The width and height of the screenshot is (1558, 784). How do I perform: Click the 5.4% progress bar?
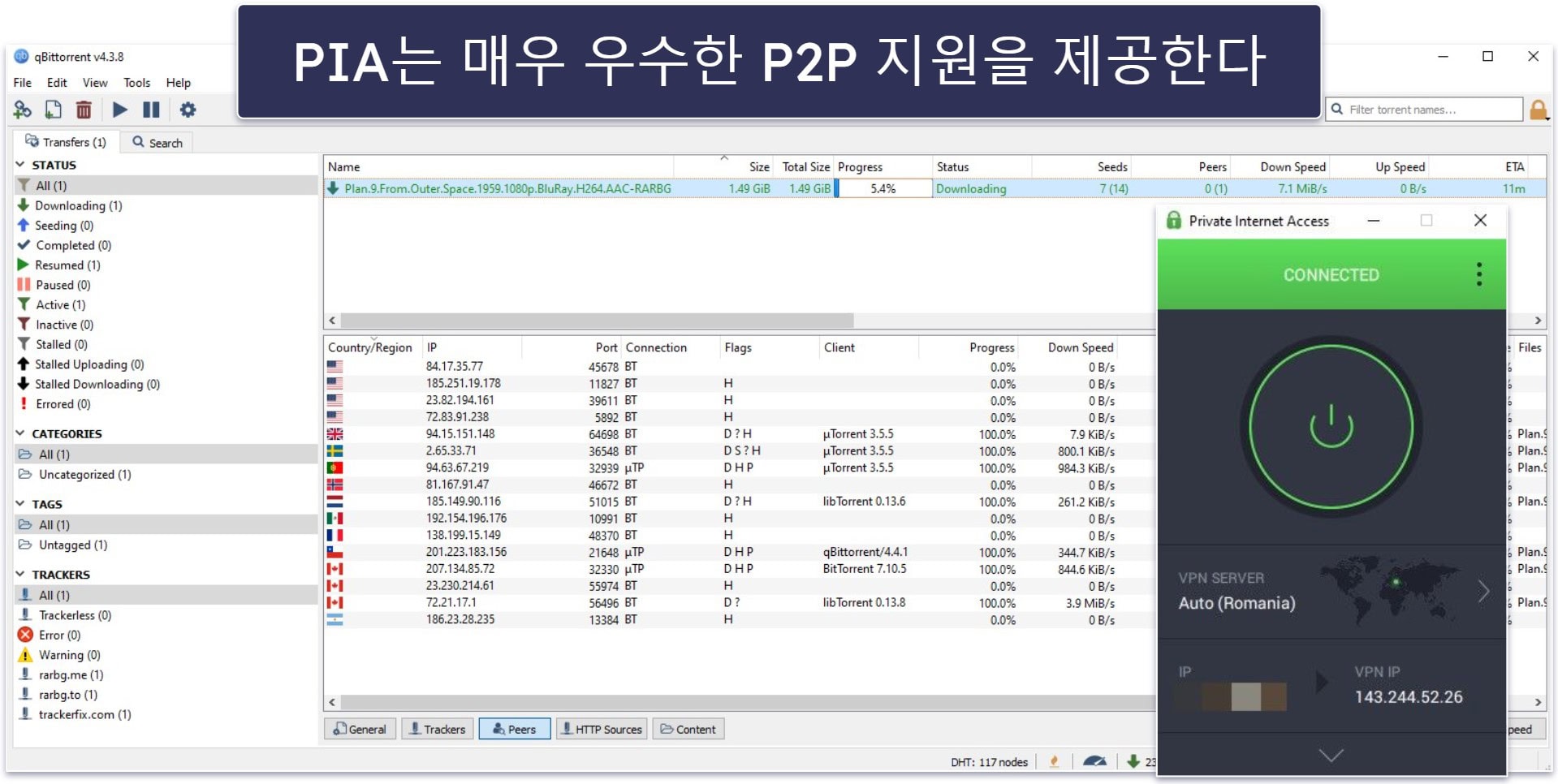[883, 188]
